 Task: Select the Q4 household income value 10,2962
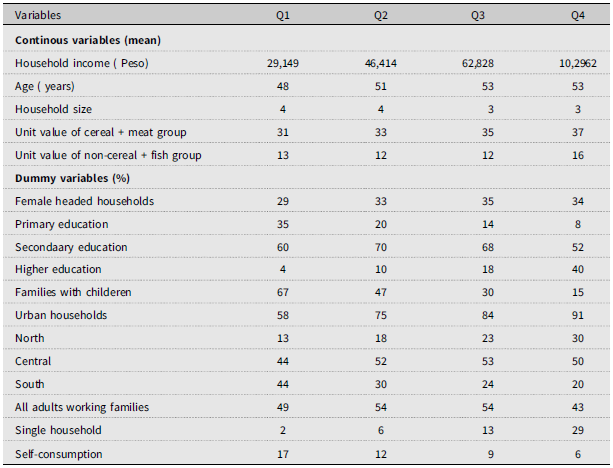point(577,63)
